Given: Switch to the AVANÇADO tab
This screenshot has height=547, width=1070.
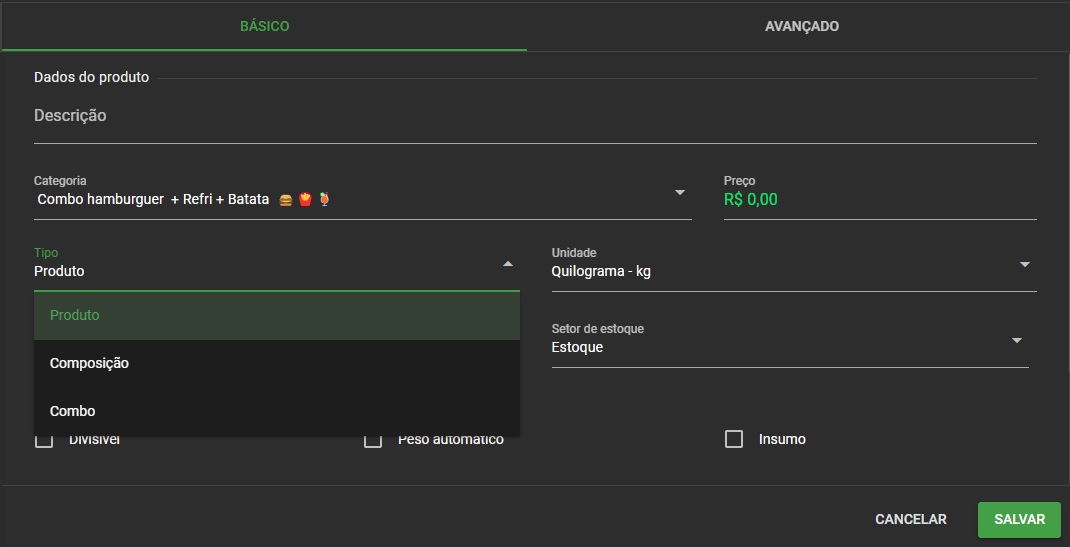Looking at the screenshot, I should [x=801, y=26].
